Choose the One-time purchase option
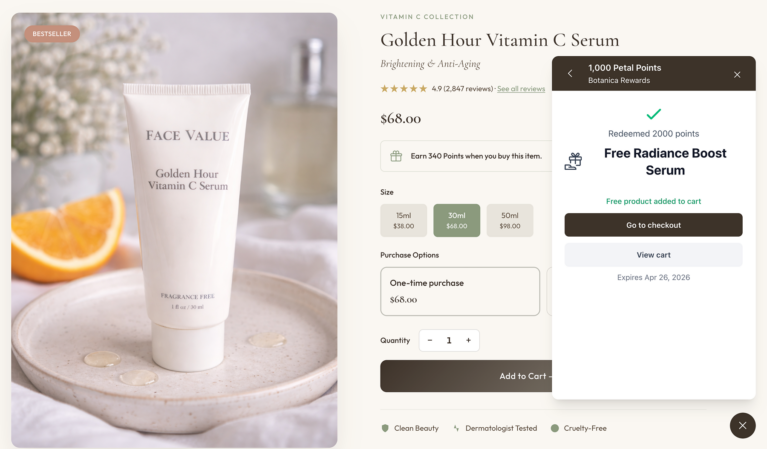767x449 pixels. (x=460, y=291)
